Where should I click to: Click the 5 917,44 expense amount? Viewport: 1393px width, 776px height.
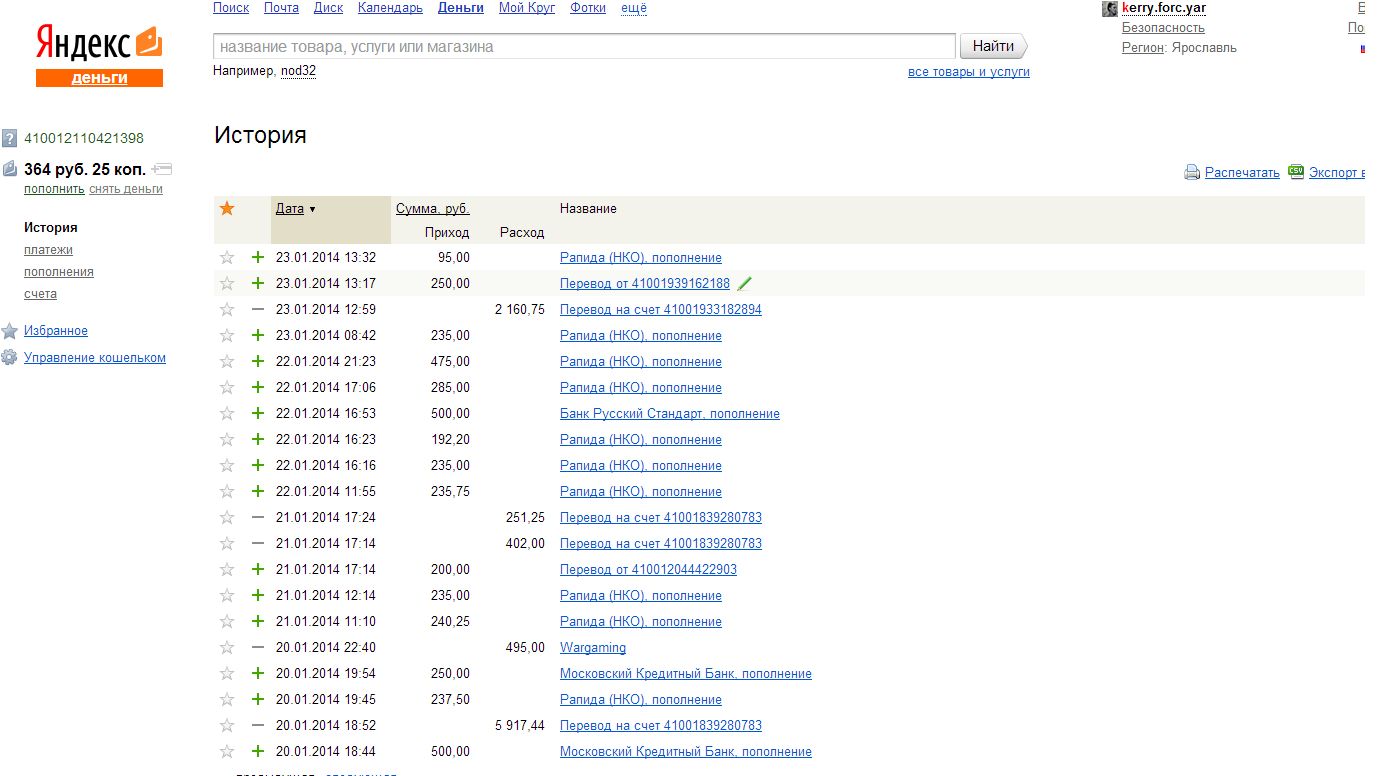(520, 725)
